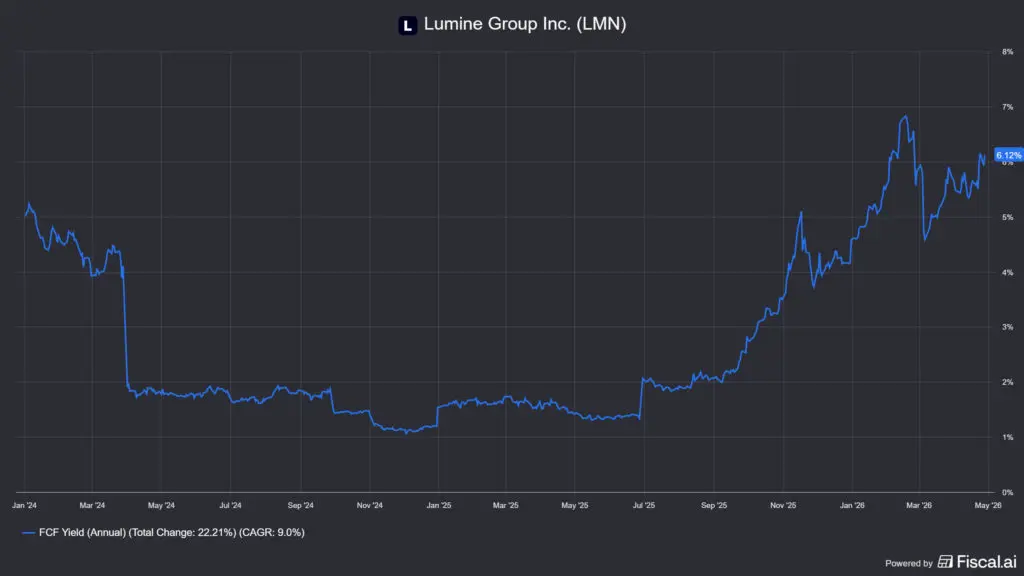This screenshot has height=576, width=1024.
Task: Click the 8% y-axis label
Action: tap(1008, 52)
